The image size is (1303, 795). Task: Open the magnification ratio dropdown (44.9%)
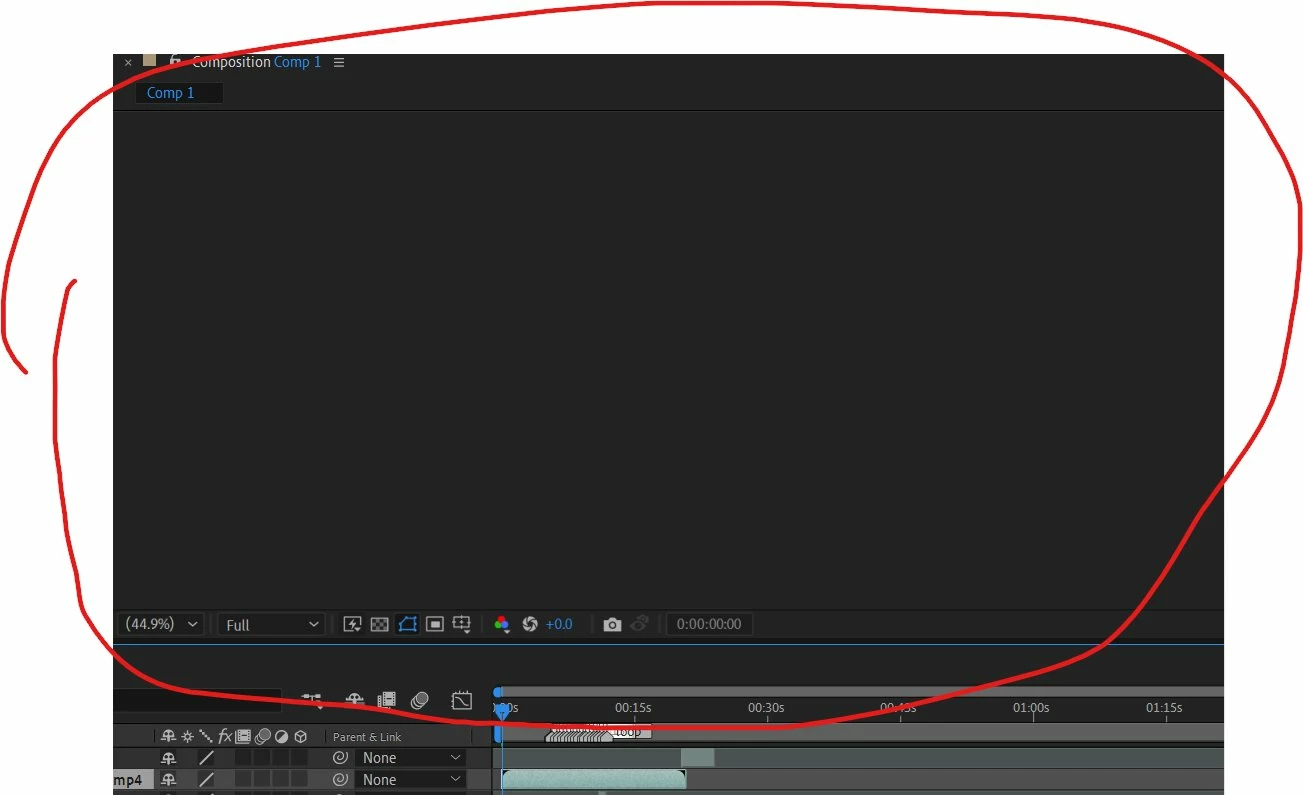[x=160, y=624]
